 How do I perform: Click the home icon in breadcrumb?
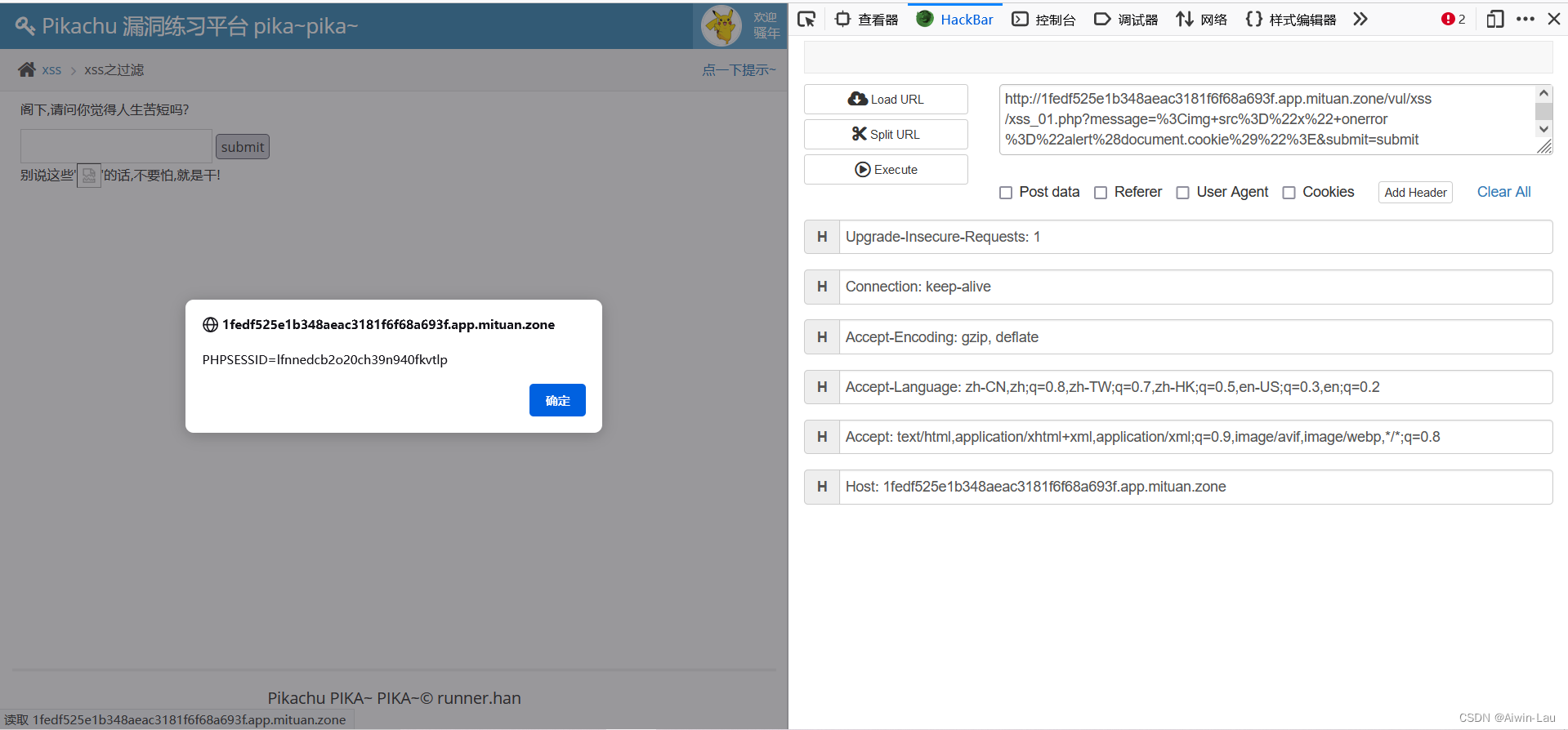tap(27, 69)
